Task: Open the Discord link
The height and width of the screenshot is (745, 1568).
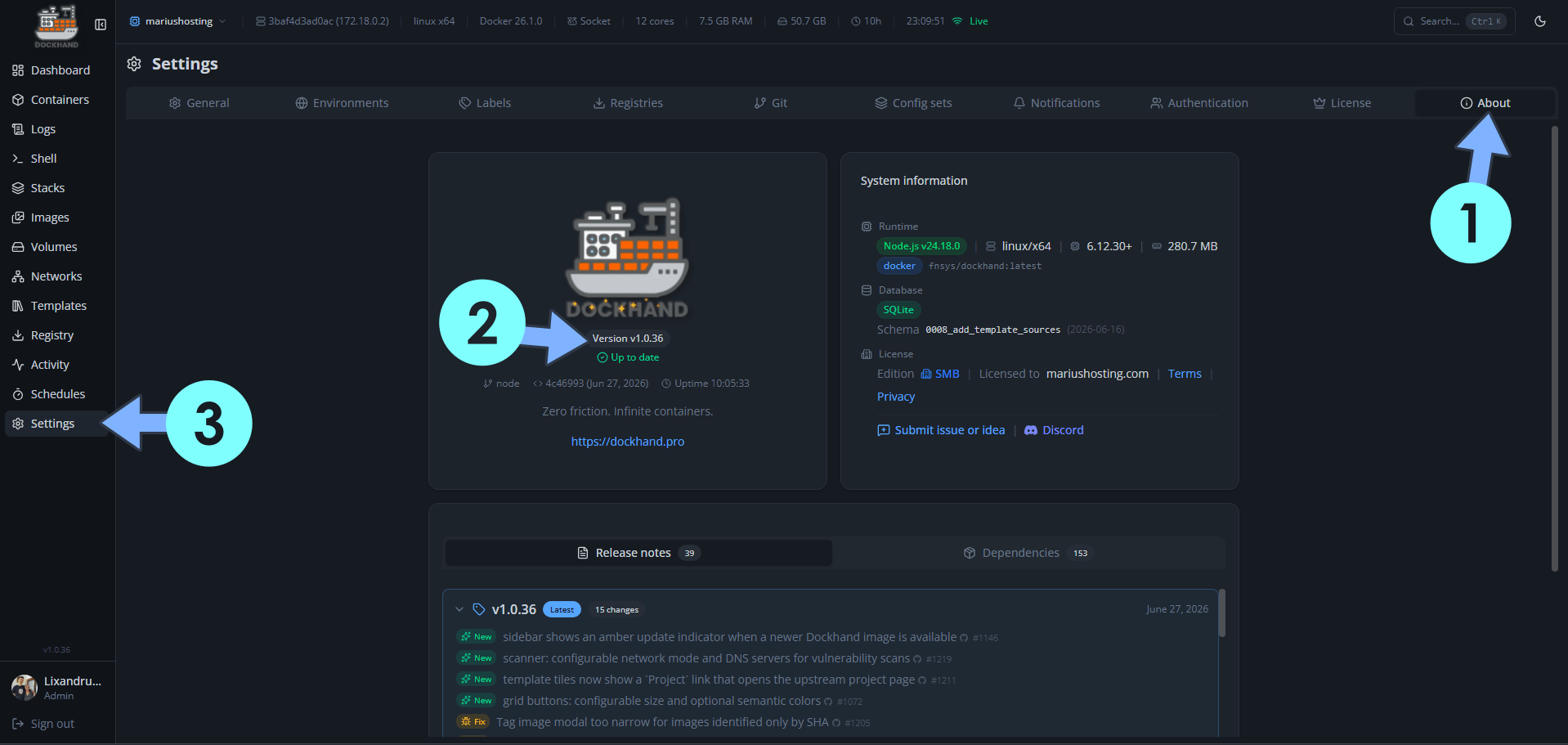Action: point(1054,430)
